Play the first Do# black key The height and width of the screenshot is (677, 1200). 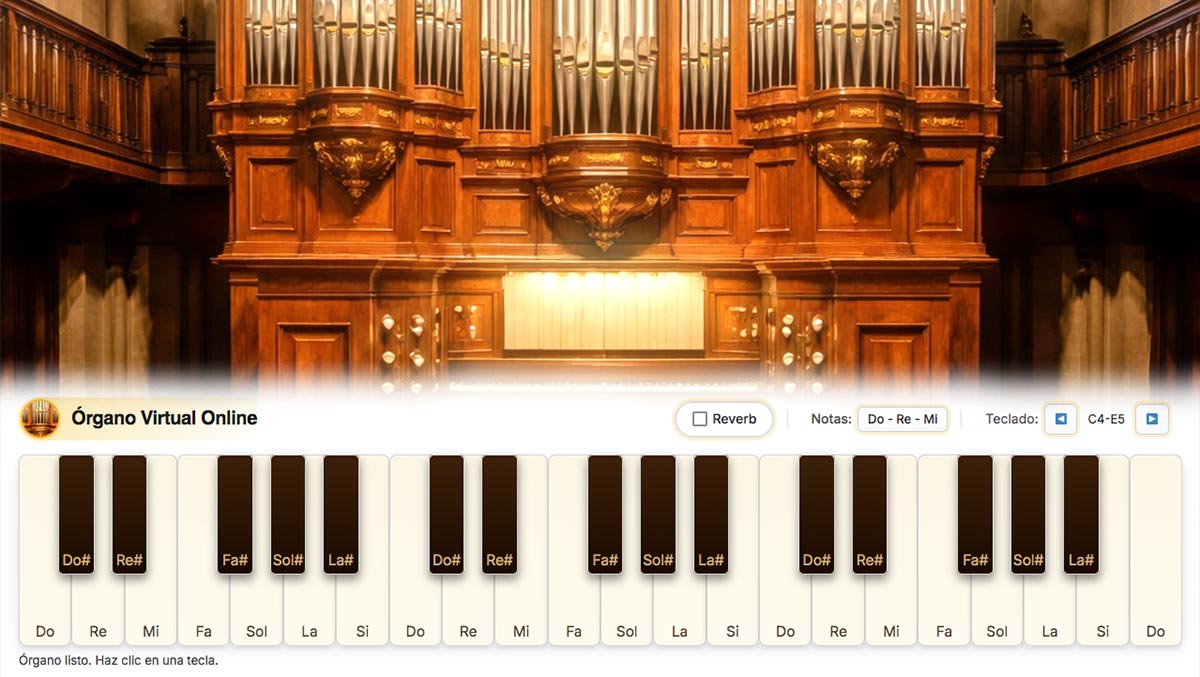76,514
